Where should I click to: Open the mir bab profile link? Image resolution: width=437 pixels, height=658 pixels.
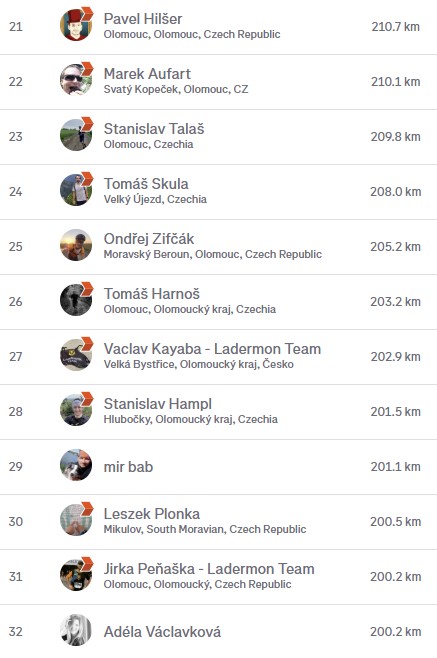128,467
